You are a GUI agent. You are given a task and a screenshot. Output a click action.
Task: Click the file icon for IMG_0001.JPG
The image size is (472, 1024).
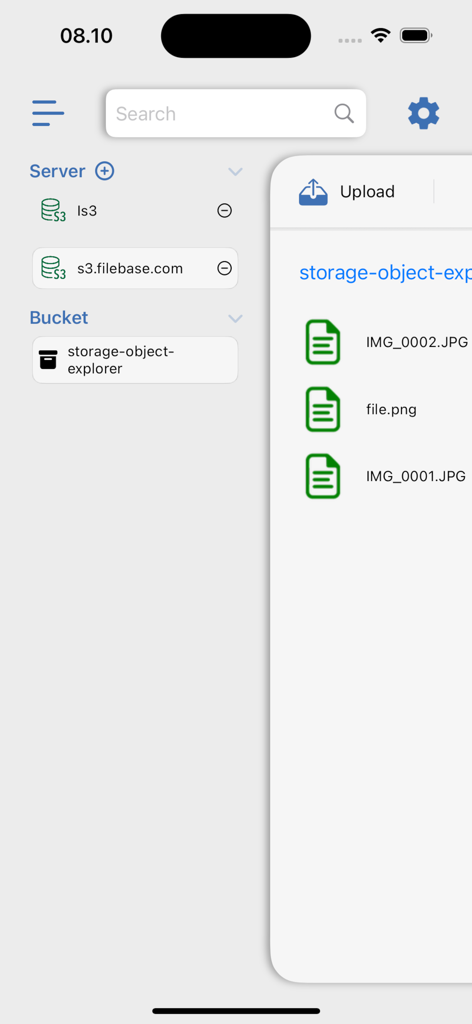(x=323, y=476)
